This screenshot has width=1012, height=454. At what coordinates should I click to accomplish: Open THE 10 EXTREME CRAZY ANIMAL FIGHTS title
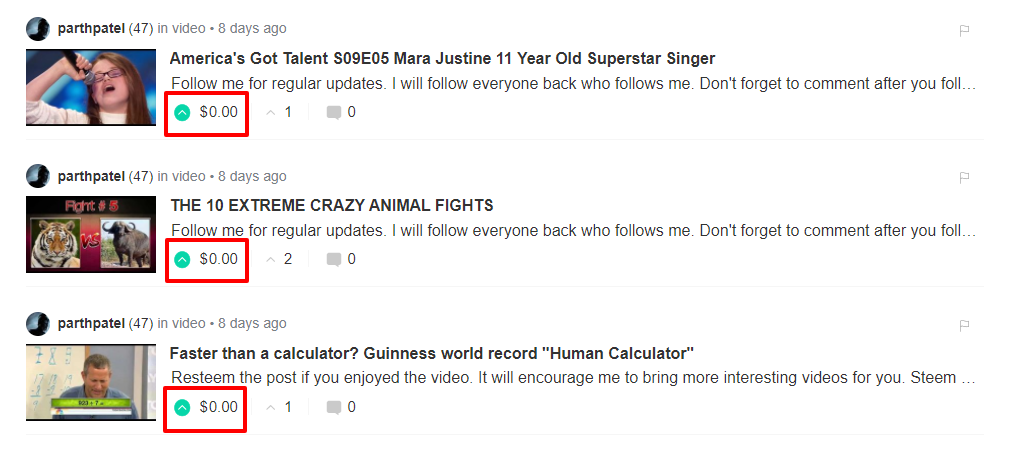(x=331, y=206)
